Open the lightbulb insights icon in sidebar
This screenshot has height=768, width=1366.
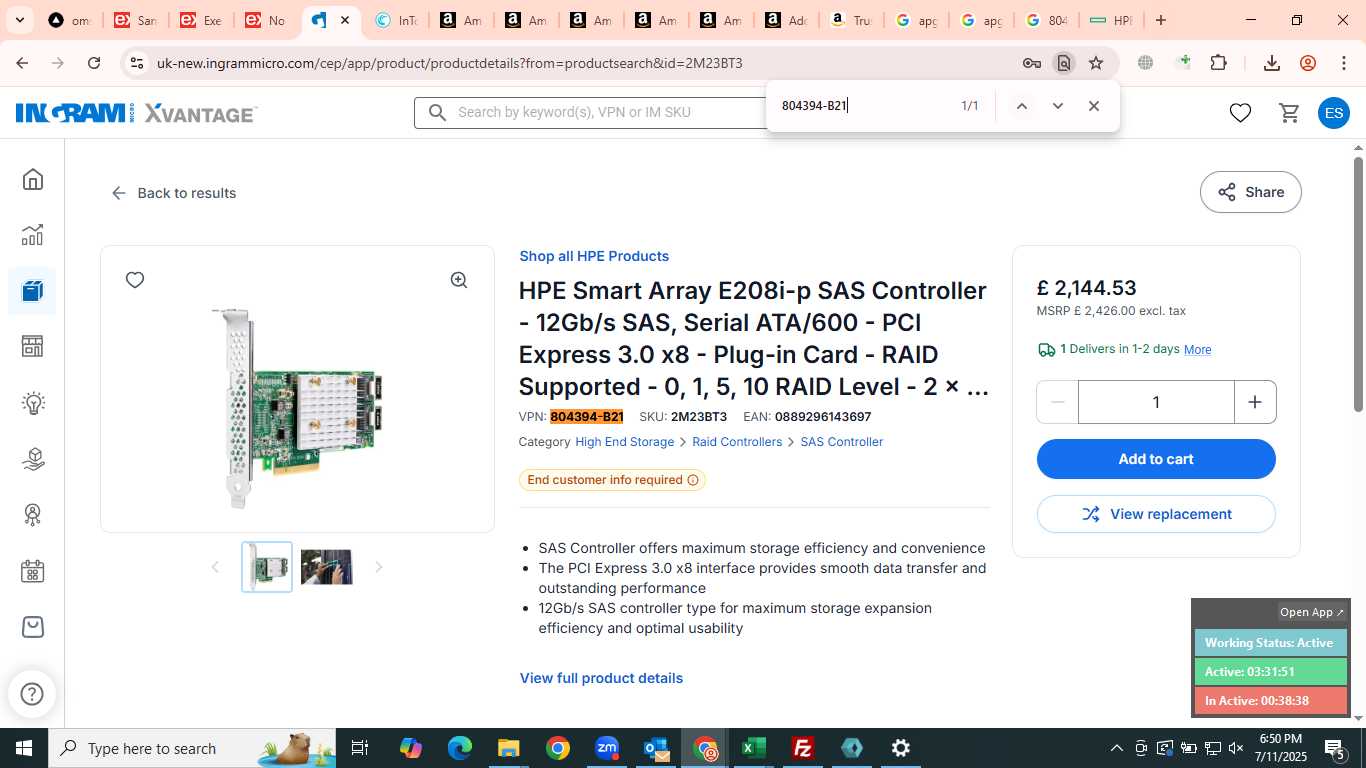tap(33, 403)
